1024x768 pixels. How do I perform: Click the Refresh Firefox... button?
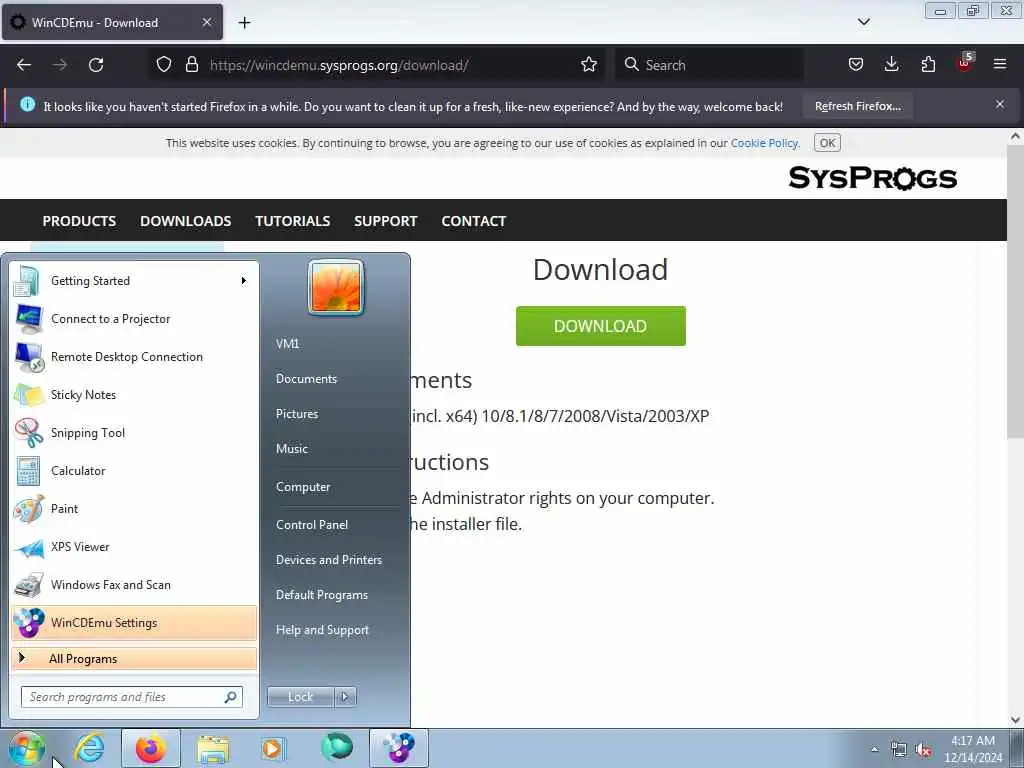click(x=857, y=106)
